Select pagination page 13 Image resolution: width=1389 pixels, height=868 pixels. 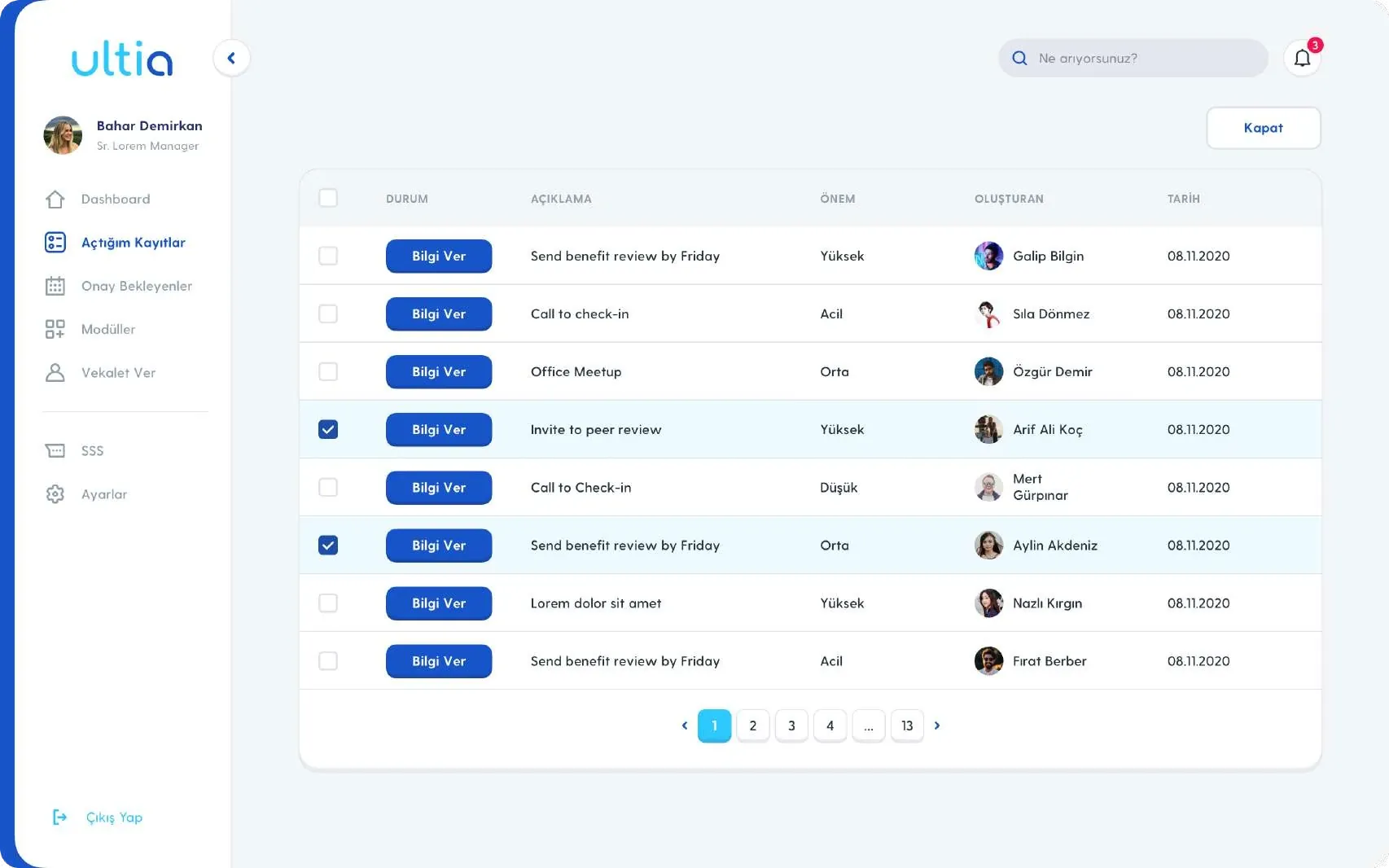[907, 726]
